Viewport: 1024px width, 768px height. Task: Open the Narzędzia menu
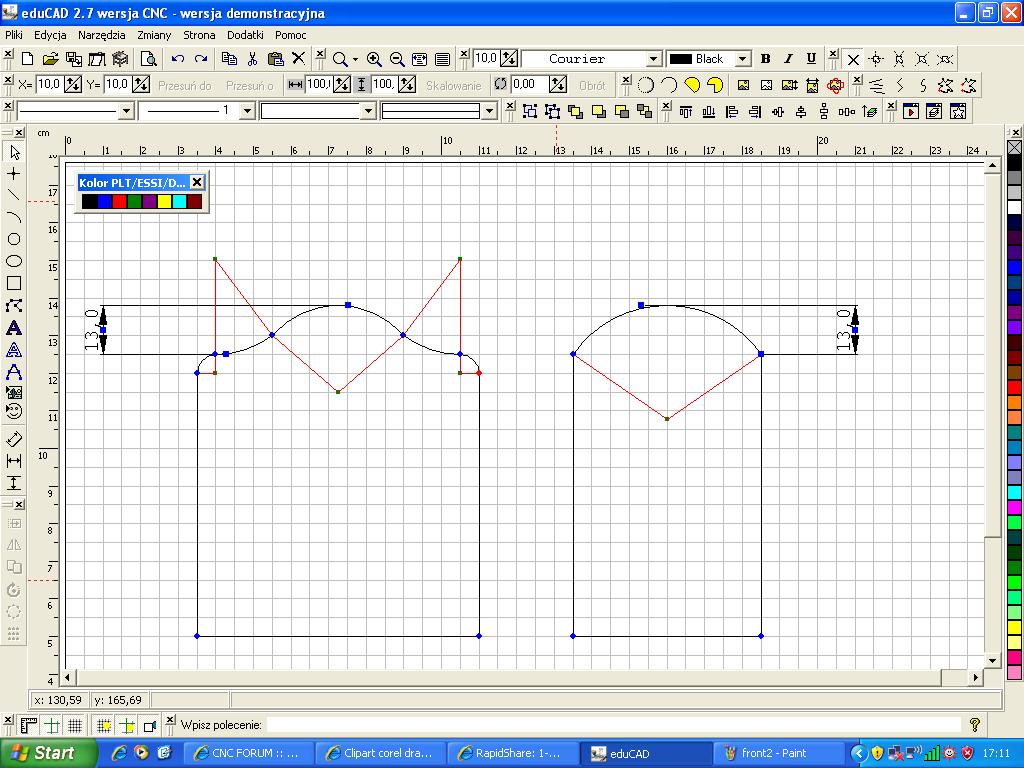click(x=101, y=35)
